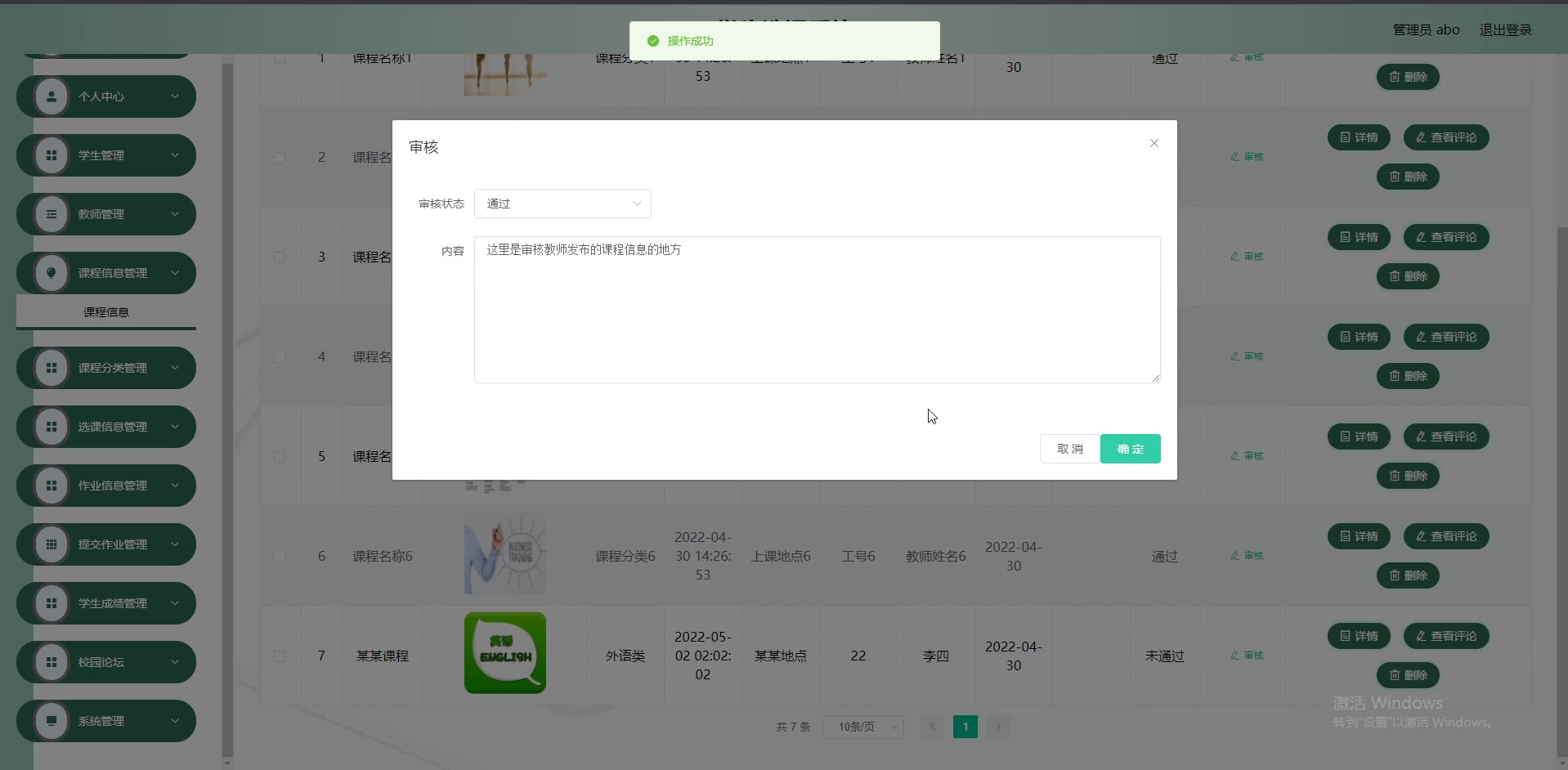The width and height of the screenshot is (1568, 770).
Task: Click the 审核 edit icon in row 7
Action: point(1234,656)
